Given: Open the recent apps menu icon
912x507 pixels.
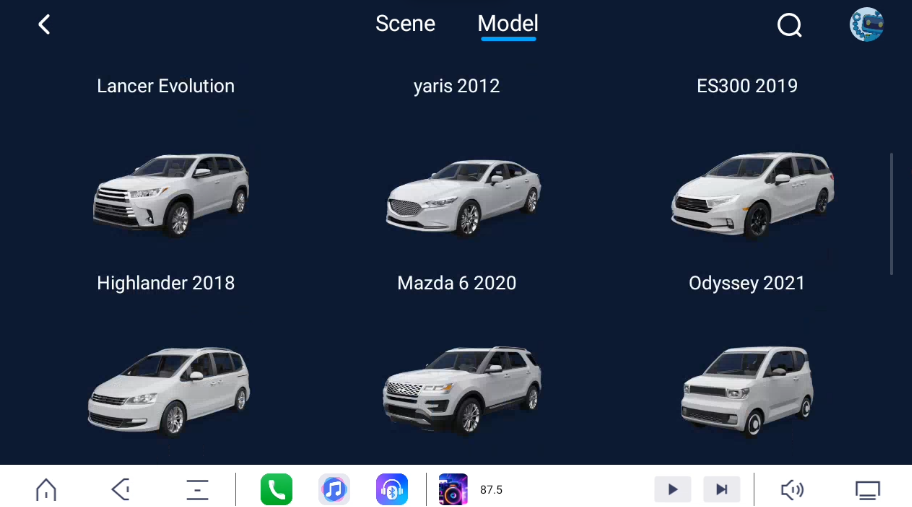Looking at the screenshot, I should click(x=197, y=490).
